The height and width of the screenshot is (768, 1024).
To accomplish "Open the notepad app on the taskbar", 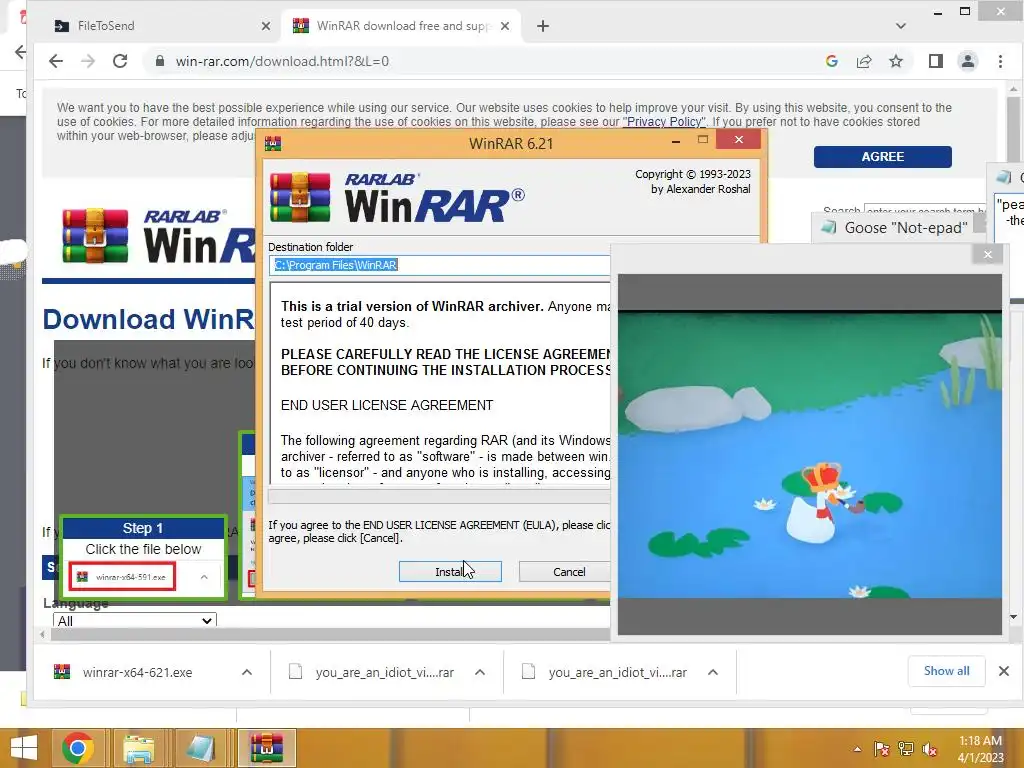I will coord(200,748).
